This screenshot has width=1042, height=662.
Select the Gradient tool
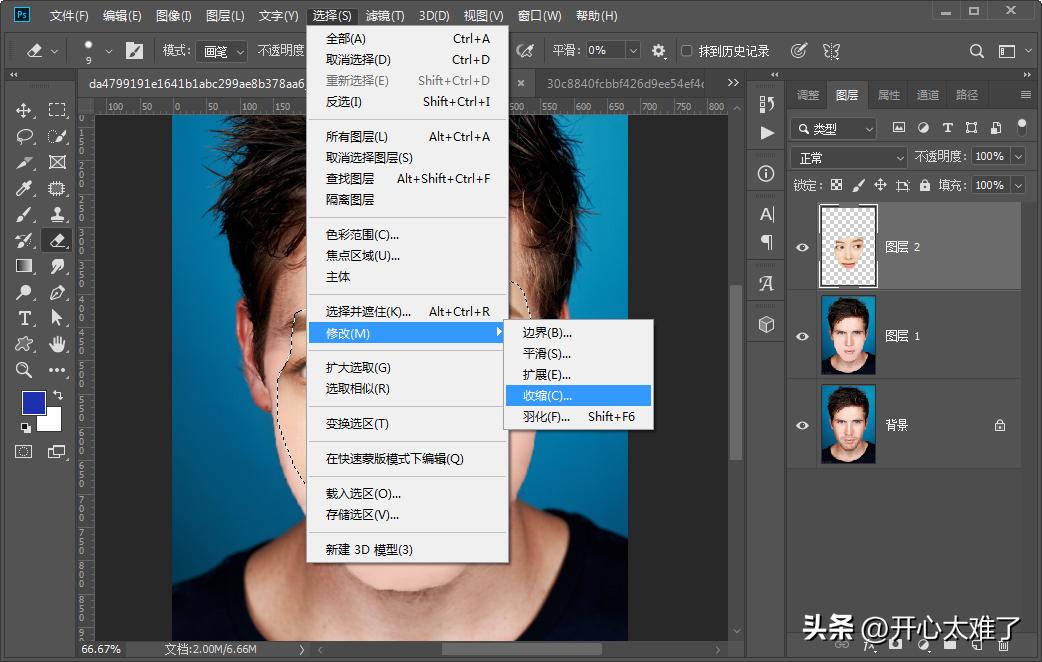pos(22,265)
